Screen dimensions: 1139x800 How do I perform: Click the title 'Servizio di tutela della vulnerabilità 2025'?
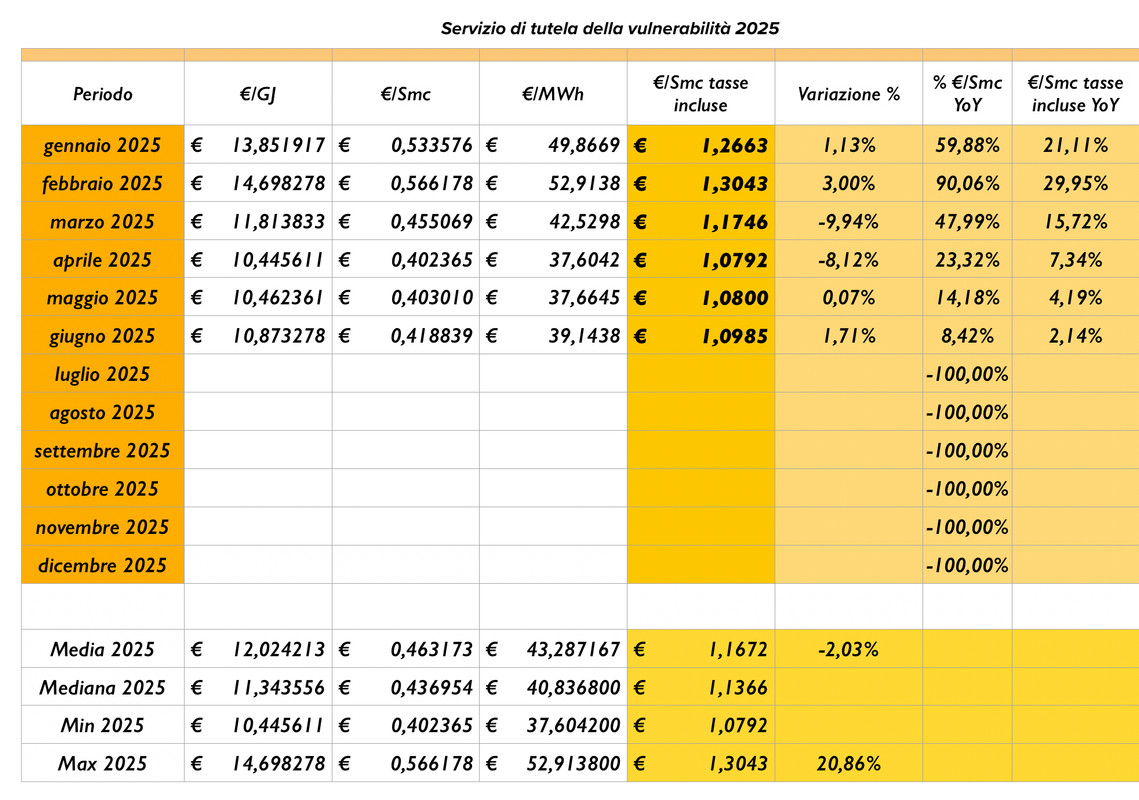click(x=609, y=28)
